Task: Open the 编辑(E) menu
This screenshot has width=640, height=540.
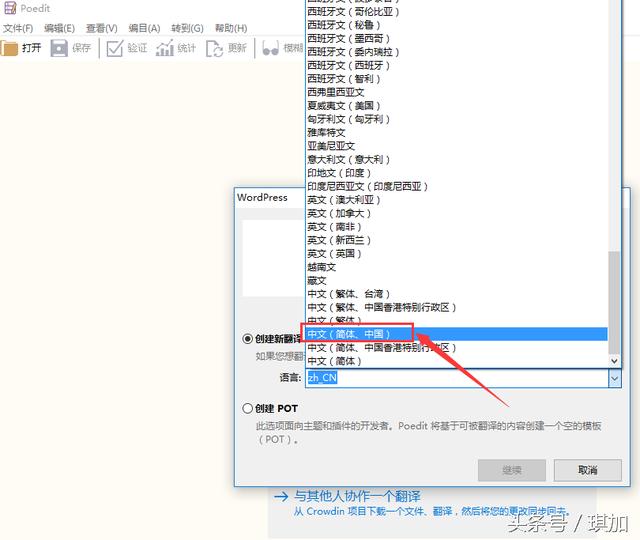Action: coord(60,28)
